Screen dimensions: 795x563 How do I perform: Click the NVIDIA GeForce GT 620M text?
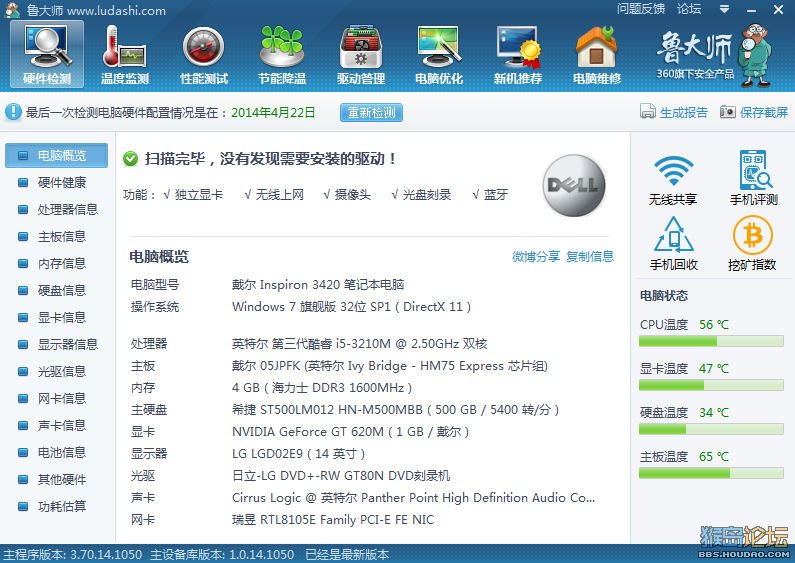click(x=350, y=432)
